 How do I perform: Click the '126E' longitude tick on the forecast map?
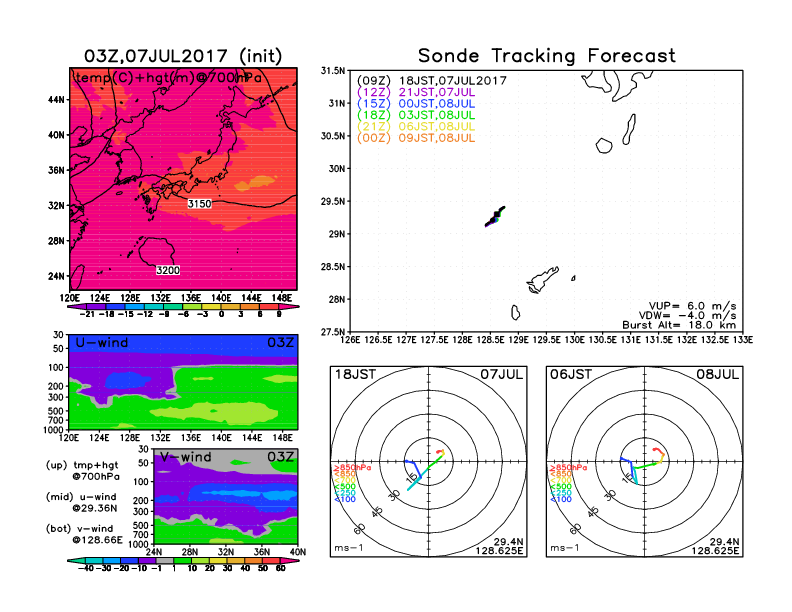pyautogui.click(x=350, y=340)
